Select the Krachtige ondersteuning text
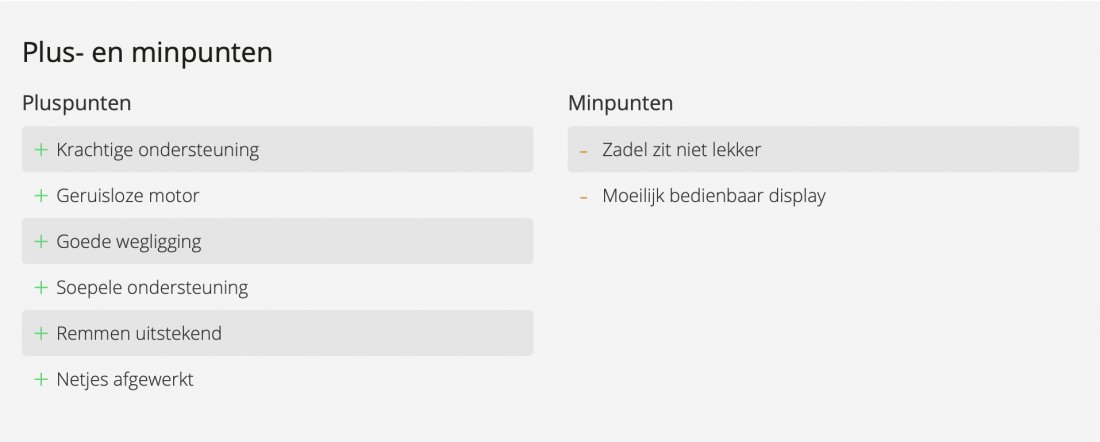The height and width of the screenshot is (442, 1100). [x=158, y=150]
